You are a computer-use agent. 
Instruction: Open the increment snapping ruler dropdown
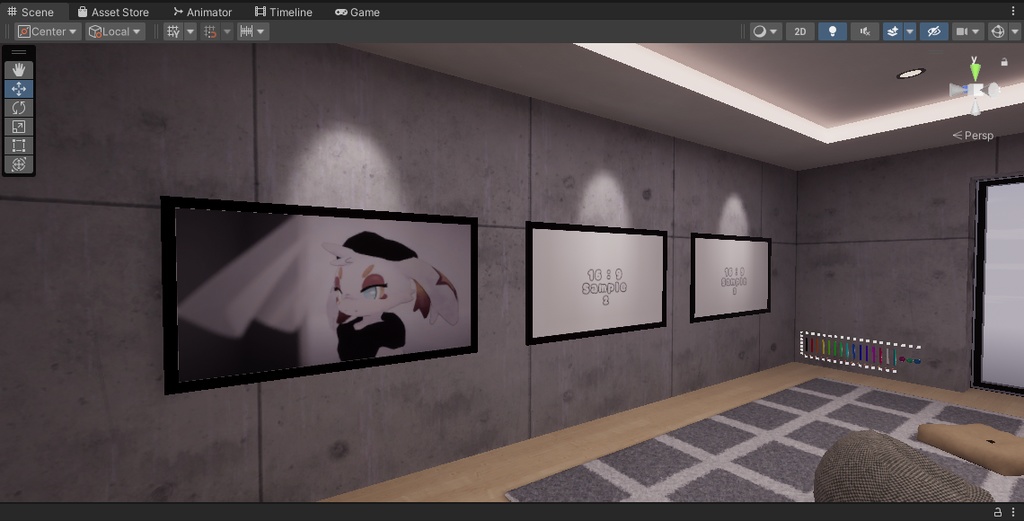click(x=252, y=31)
